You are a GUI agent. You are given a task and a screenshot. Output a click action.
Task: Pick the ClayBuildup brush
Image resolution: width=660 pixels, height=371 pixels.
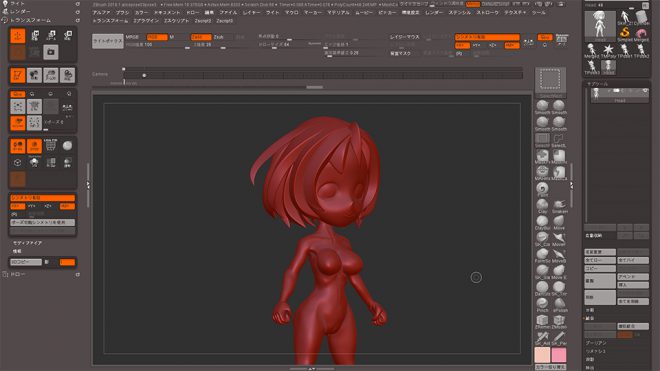pyautogui.click(x=542, y=222)
